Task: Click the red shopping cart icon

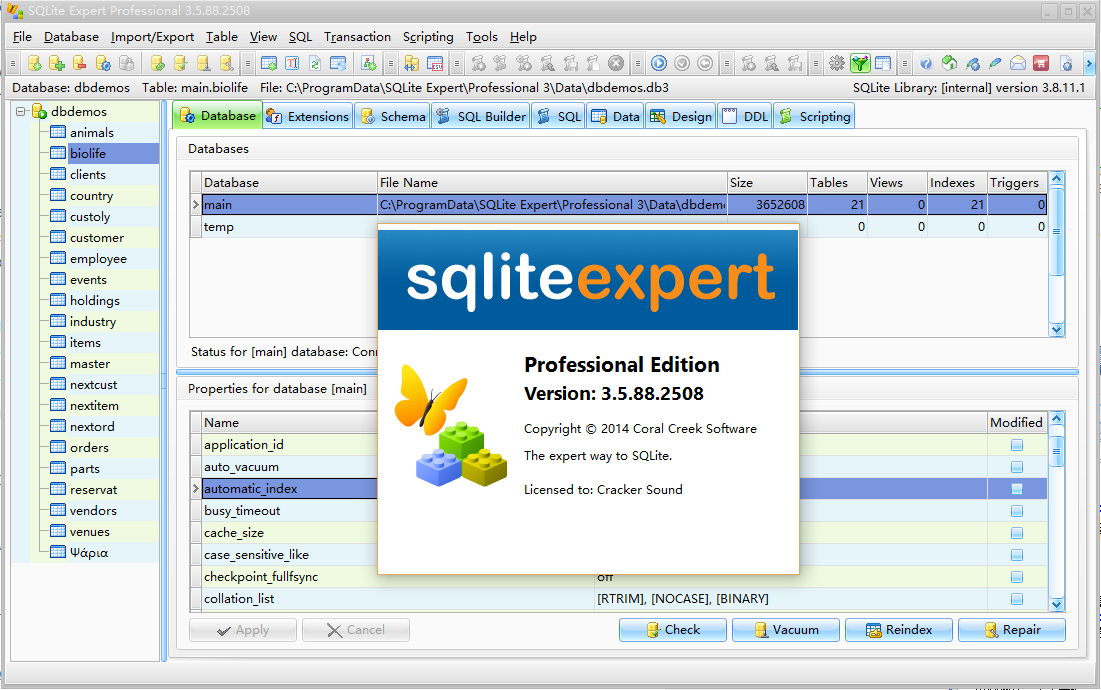Action: pos(1041,63)
